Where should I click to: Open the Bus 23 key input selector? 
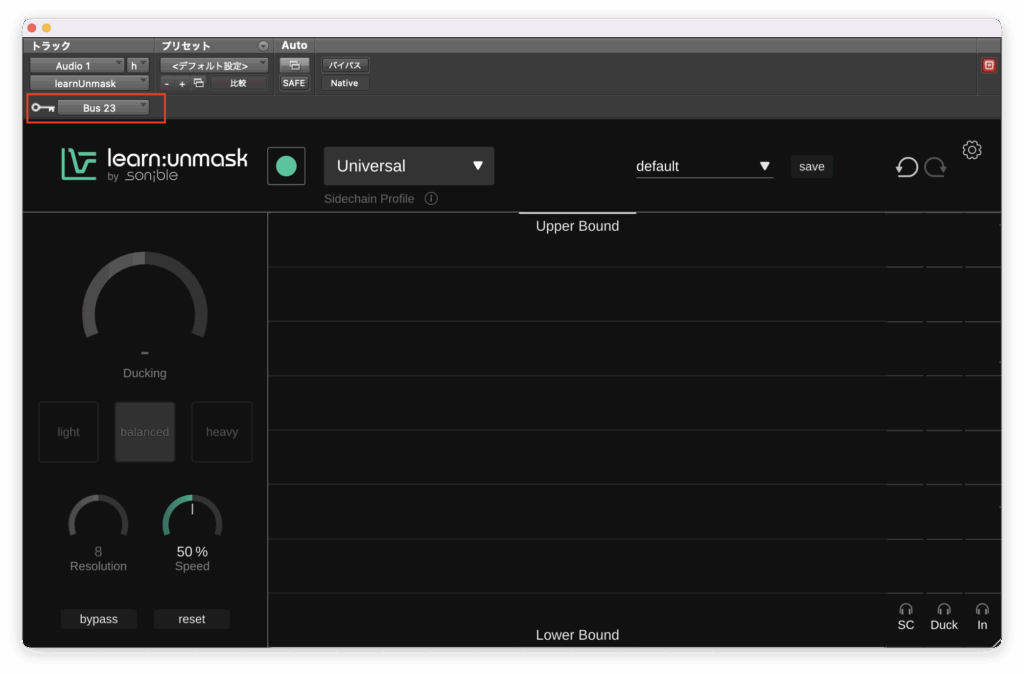click(103, 108)
